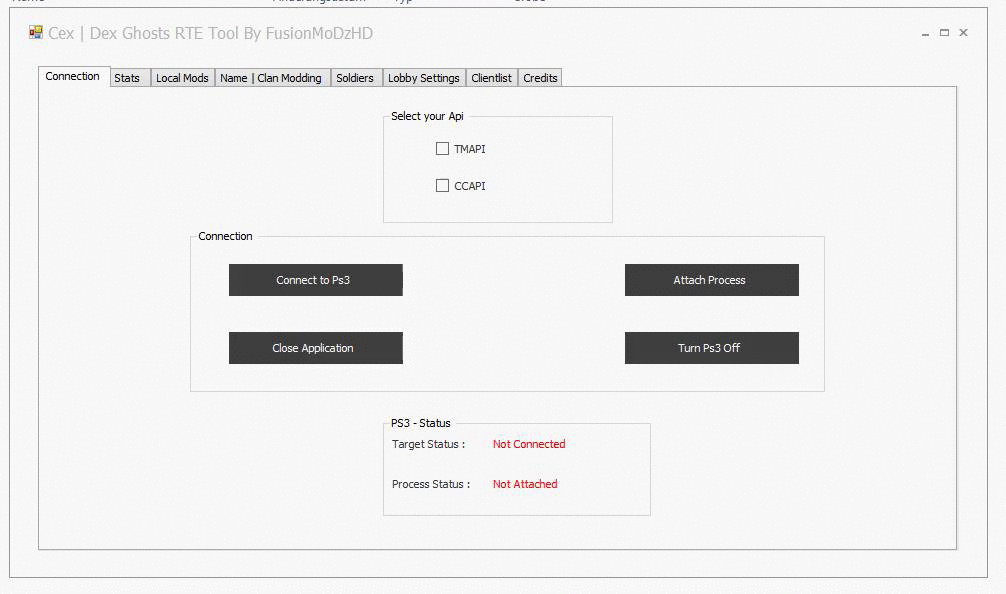This screenshot has height=594, width=1006.
Task: Go to the Lobby Settings tab
Action: [x=424, y=78]
